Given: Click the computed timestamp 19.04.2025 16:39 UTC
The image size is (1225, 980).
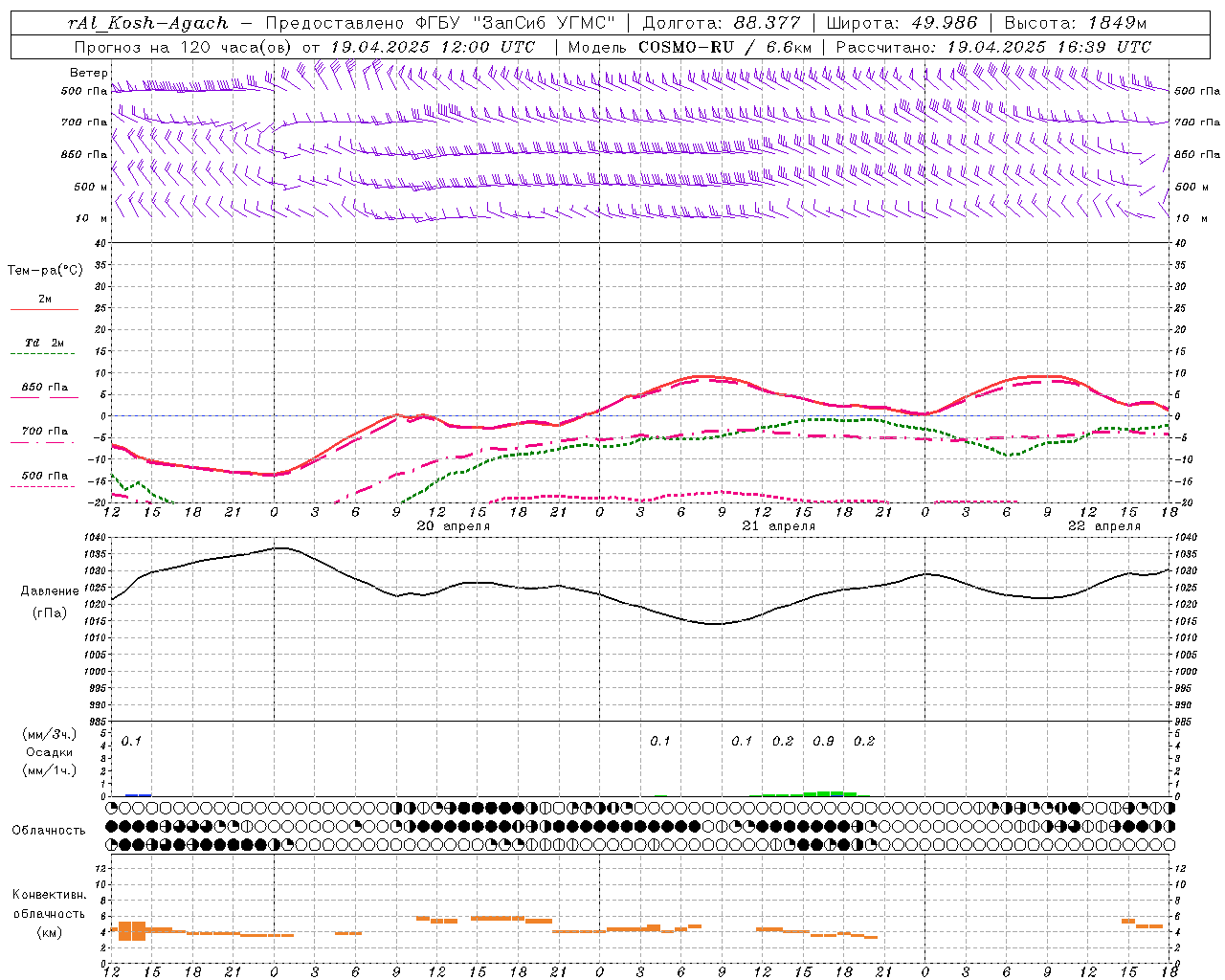Looking at the screenshot, I should [x=1049, y=47].
